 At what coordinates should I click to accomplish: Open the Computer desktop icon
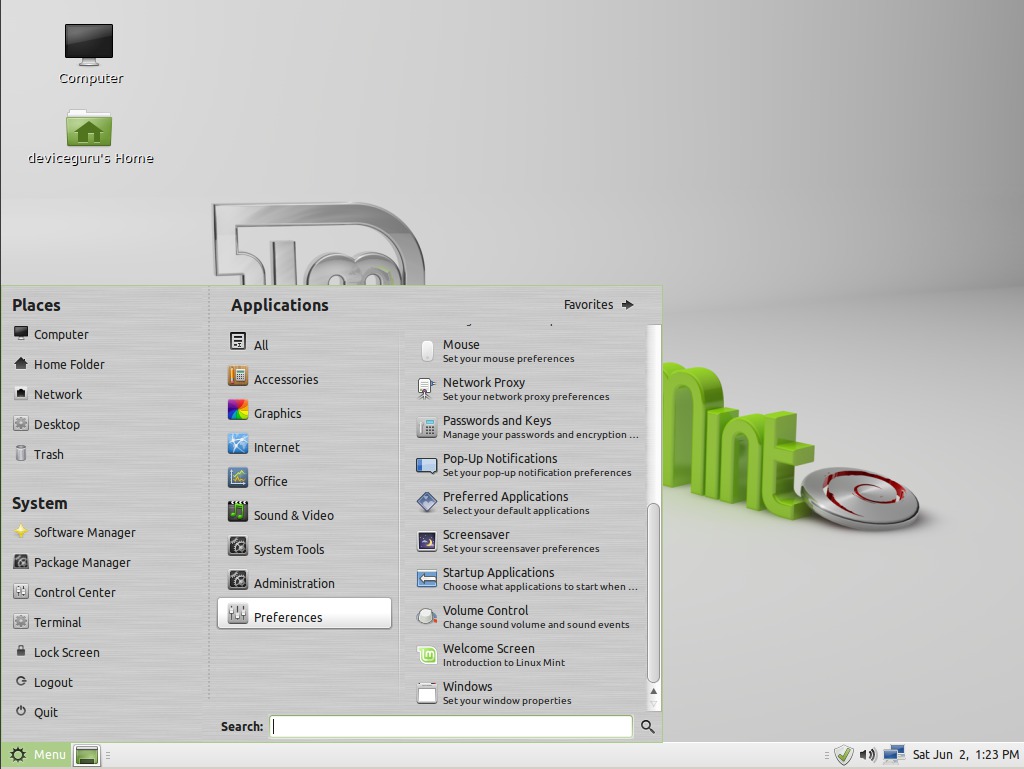coord(89,44)
